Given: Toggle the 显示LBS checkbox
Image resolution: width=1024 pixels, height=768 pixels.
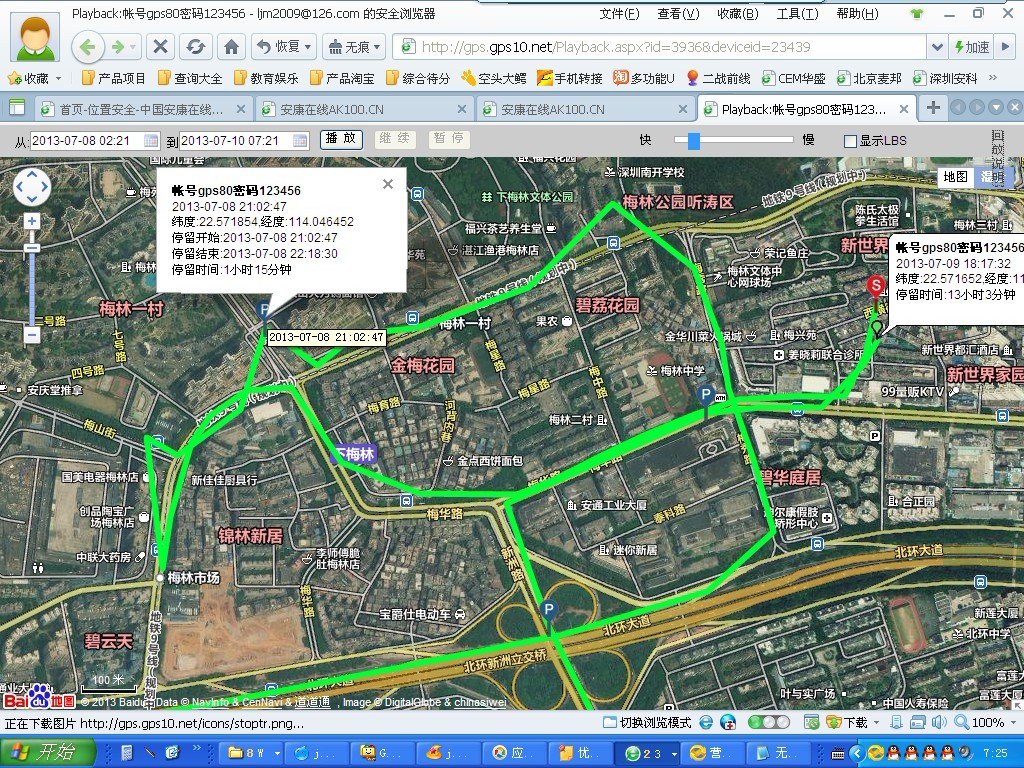Looking at the screenshot, I should tap(850, 141).
